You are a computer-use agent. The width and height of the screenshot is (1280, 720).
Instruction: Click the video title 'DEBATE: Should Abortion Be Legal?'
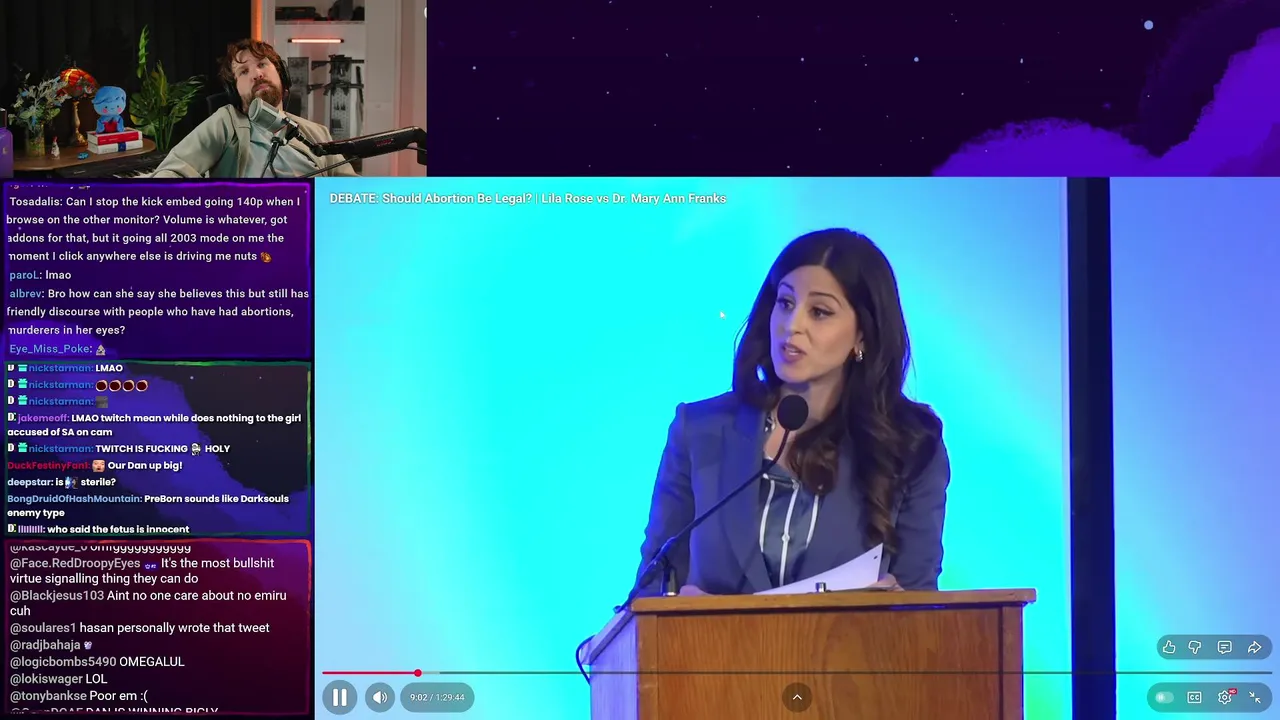pos(528,198)
